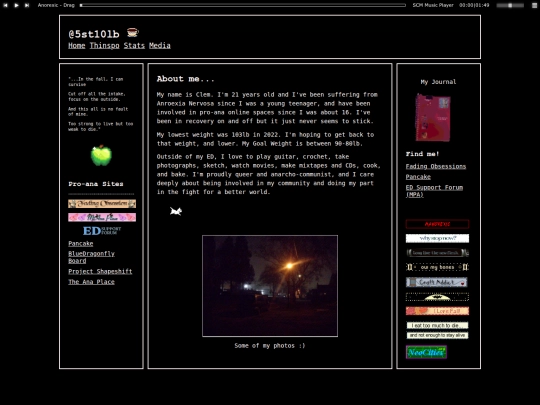Open the playlist icon at player's far right

point(534,5)
